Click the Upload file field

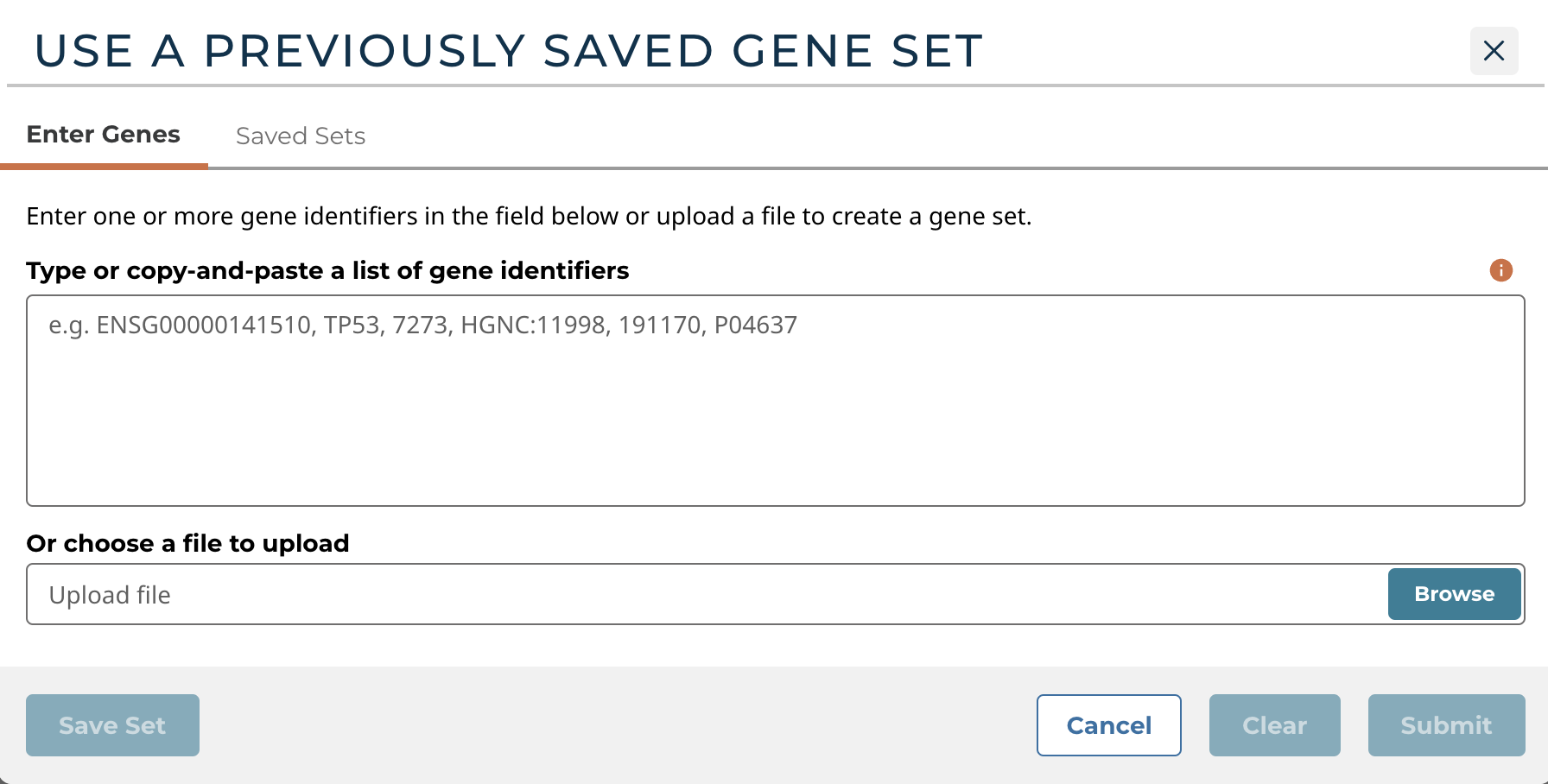pyautogui.click(x=706, y=595)
